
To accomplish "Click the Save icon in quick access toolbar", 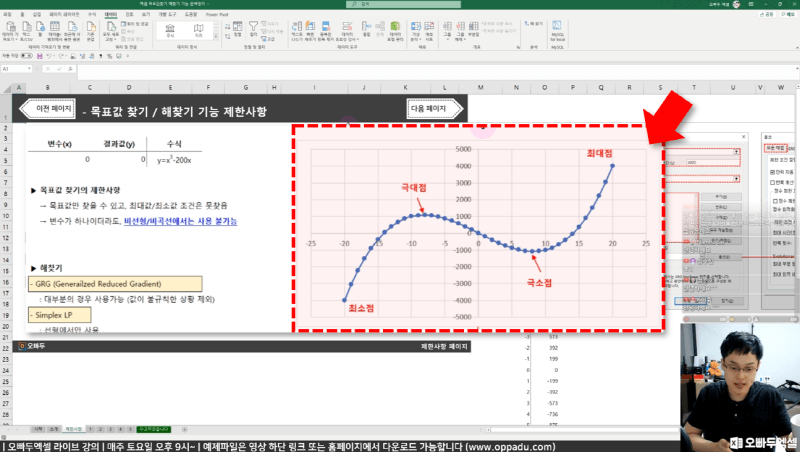I will coord(39,56).
